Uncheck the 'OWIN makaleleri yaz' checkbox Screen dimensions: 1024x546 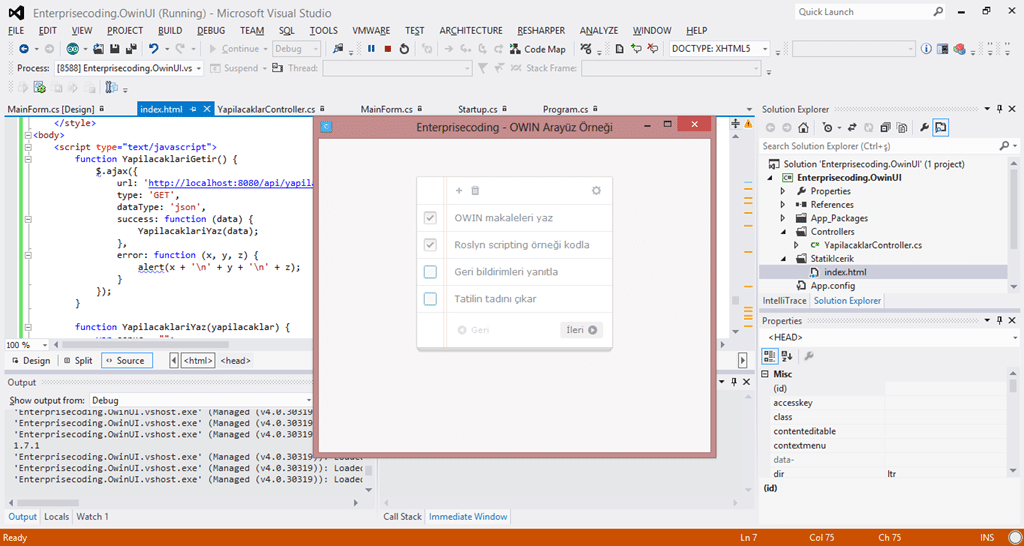pyautogui.click(x=430, y=218)
